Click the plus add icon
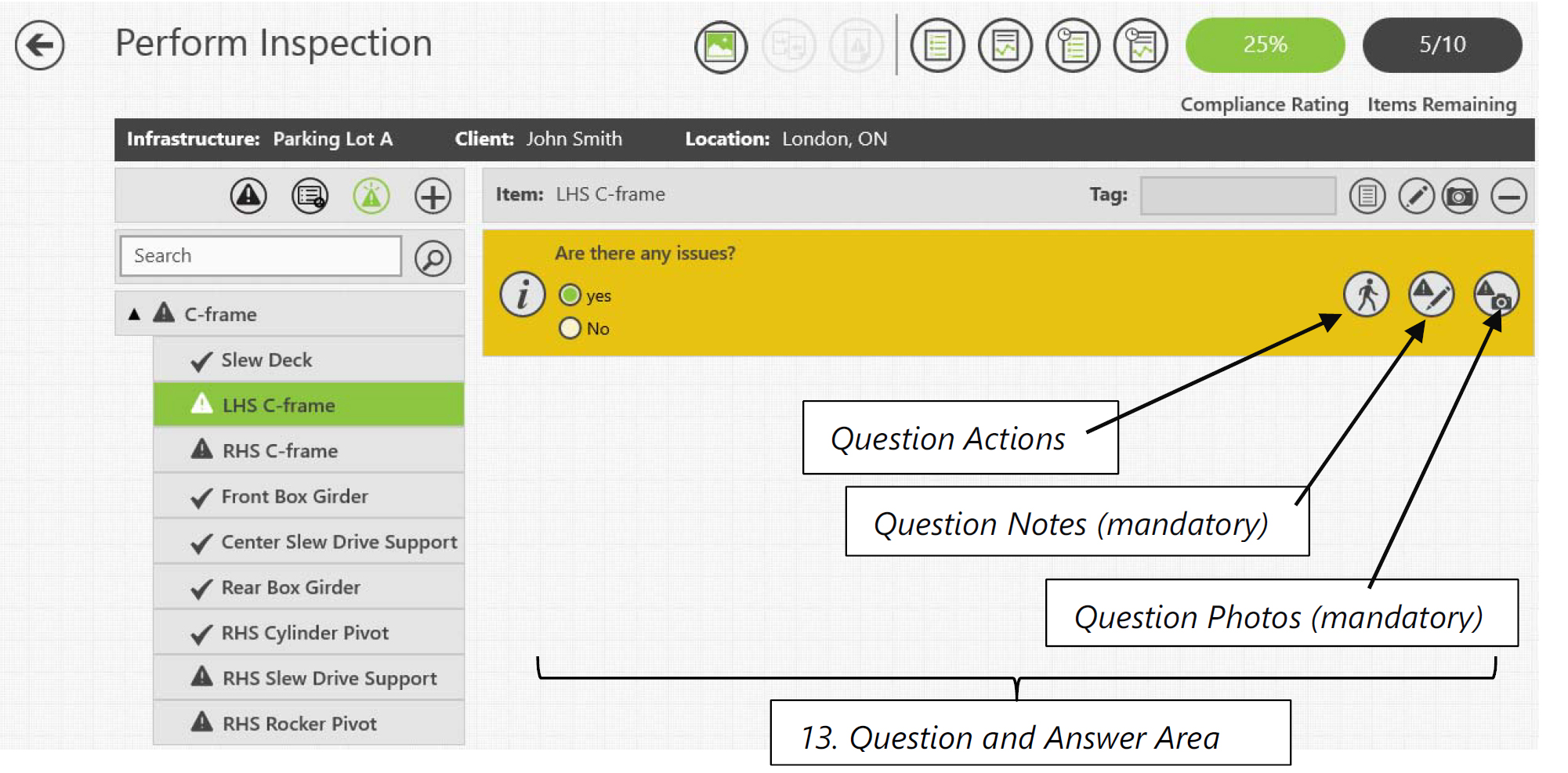 [433, 196]
